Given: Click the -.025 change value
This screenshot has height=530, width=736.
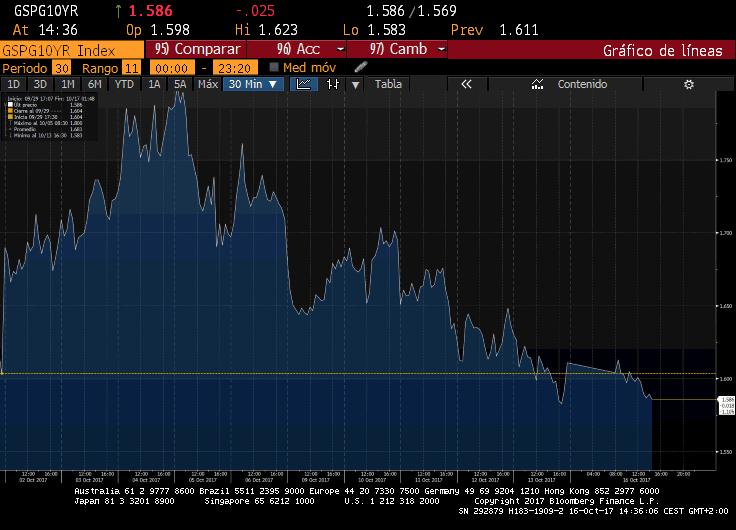Looking at the screenshot, I should click(255, 11).
